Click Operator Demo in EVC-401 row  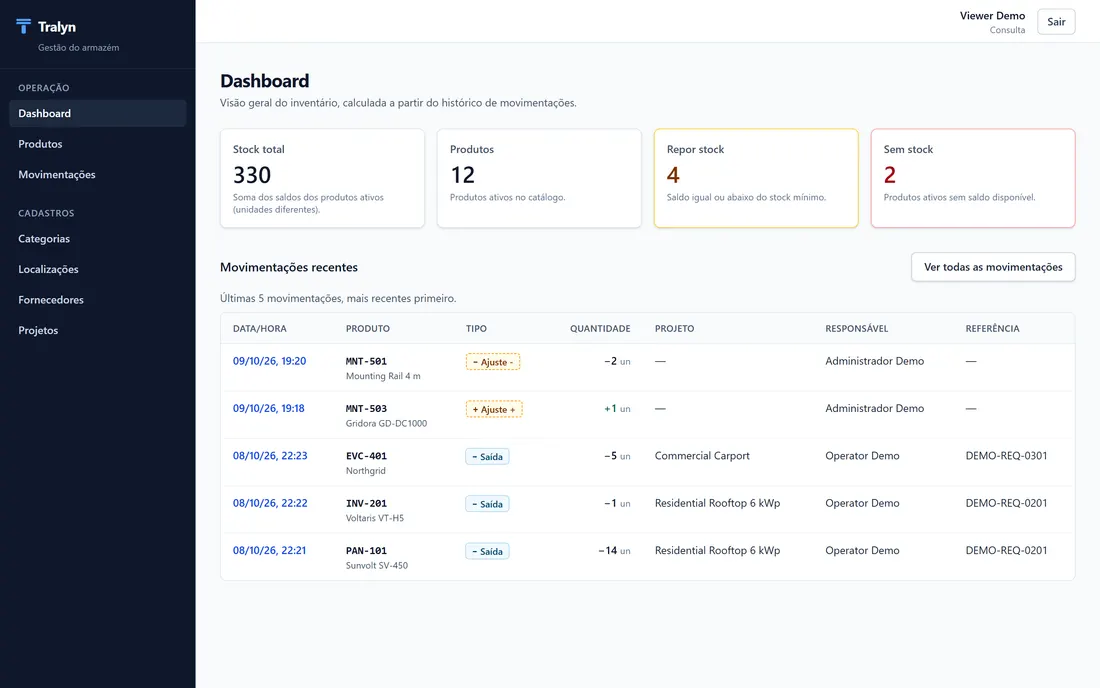(862, 456)
